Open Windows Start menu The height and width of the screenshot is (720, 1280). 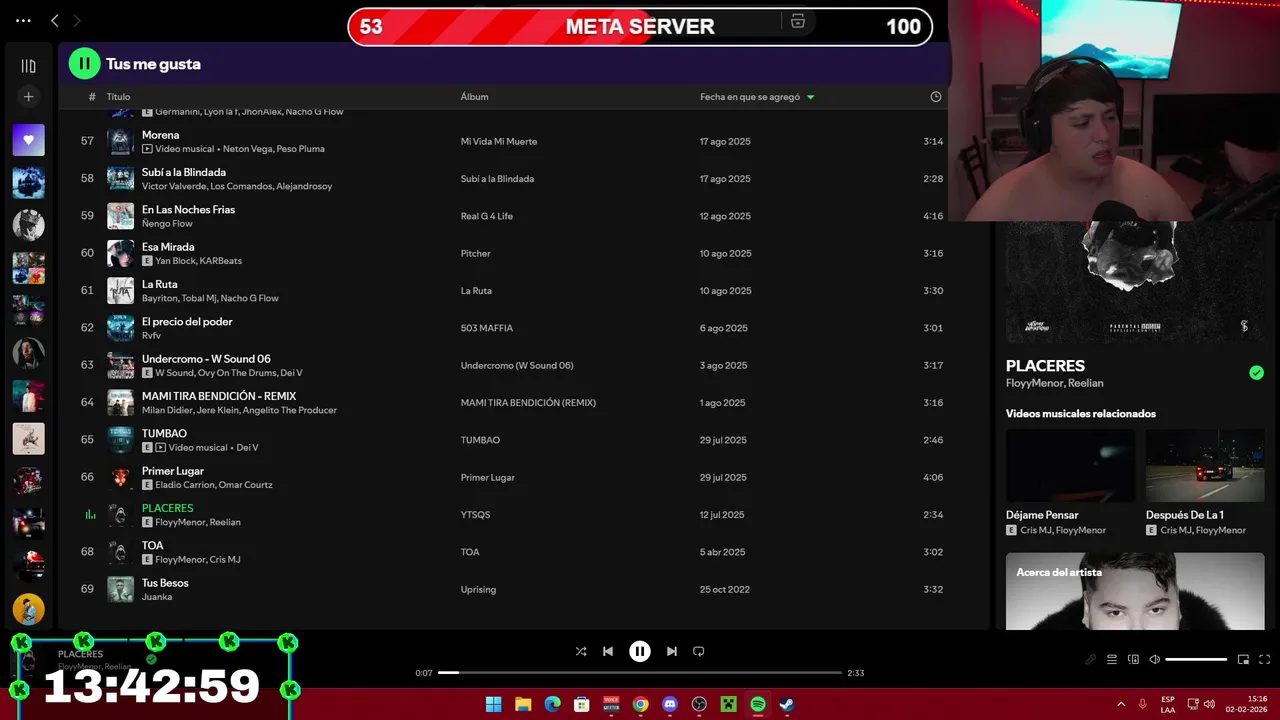click(x=494, y=704)
